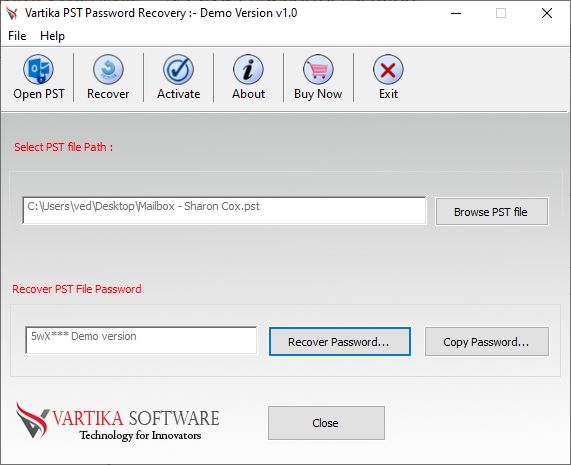
Task: Click the Vartika logo icon in title bar
Action: (12, 13)
